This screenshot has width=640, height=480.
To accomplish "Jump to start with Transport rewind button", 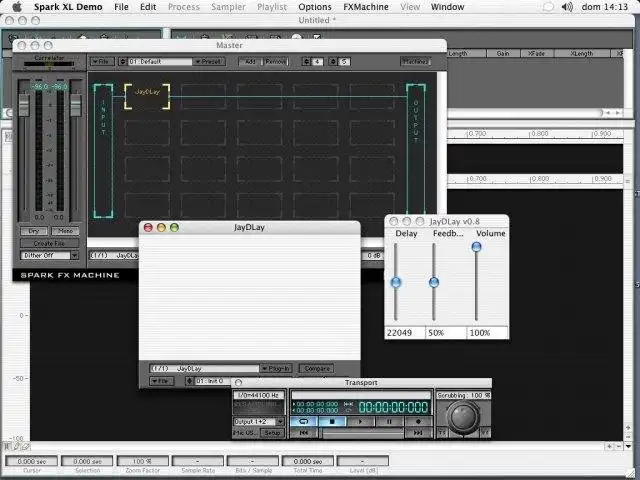I will [304, 433].
